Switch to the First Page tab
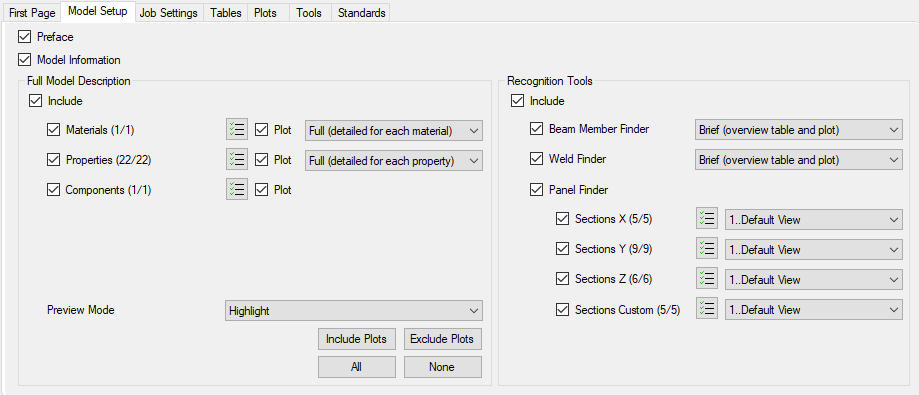Viewport: 919px width, 395px height. point(32,12)
